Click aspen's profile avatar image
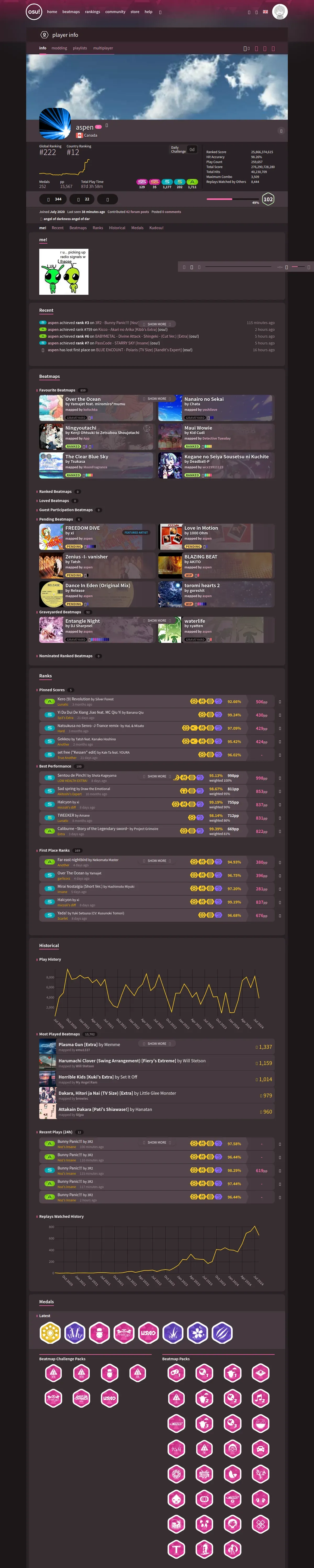 pyautogui.click(x=55, y=124)
